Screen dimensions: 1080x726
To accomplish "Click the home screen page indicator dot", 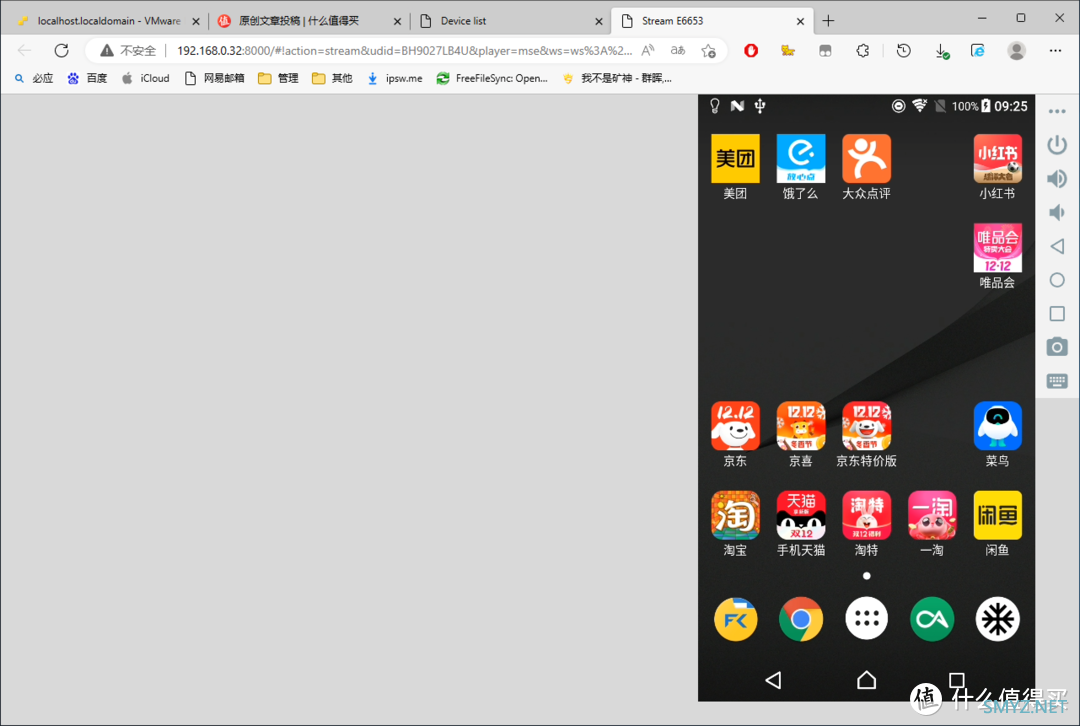I will [866, 576].
